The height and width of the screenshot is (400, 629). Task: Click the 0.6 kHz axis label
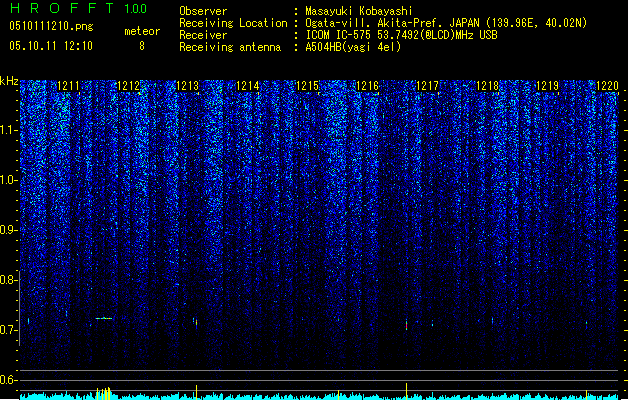tap(8, 380)
